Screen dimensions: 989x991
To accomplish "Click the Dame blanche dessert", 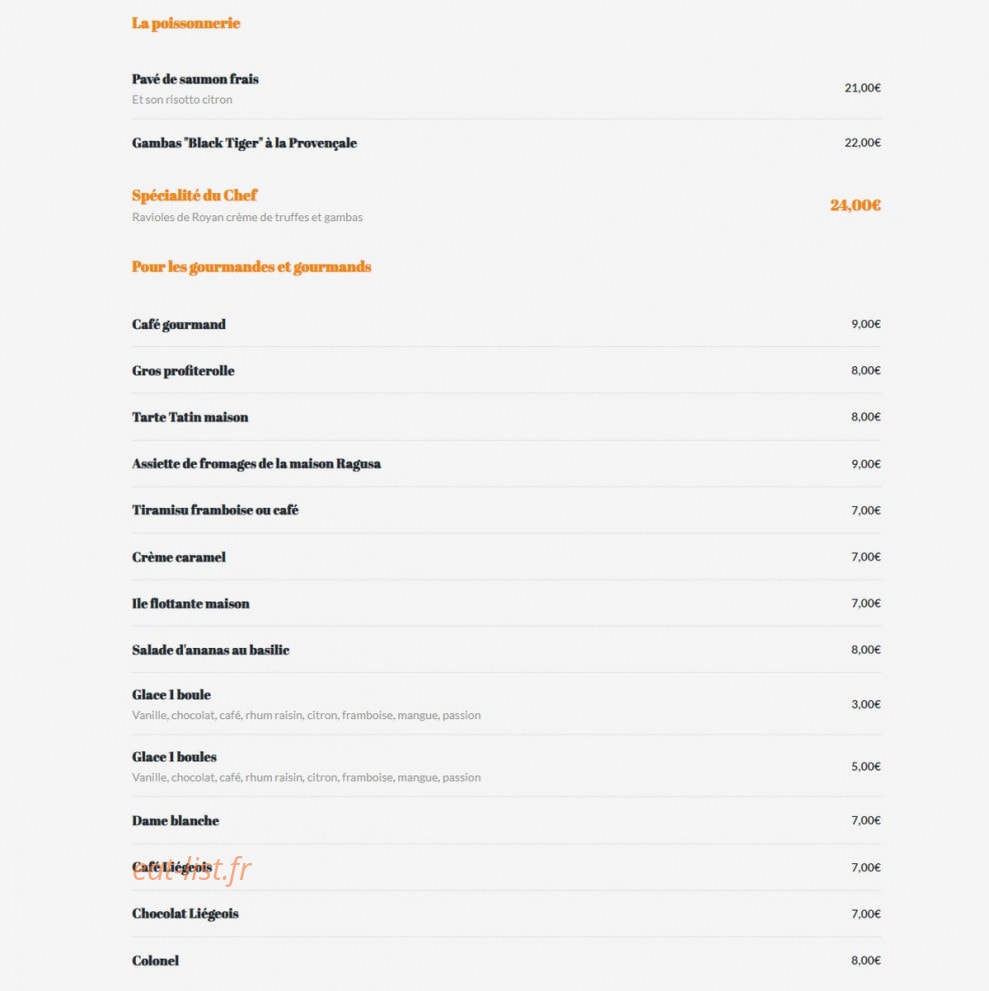I will (176, 820).
